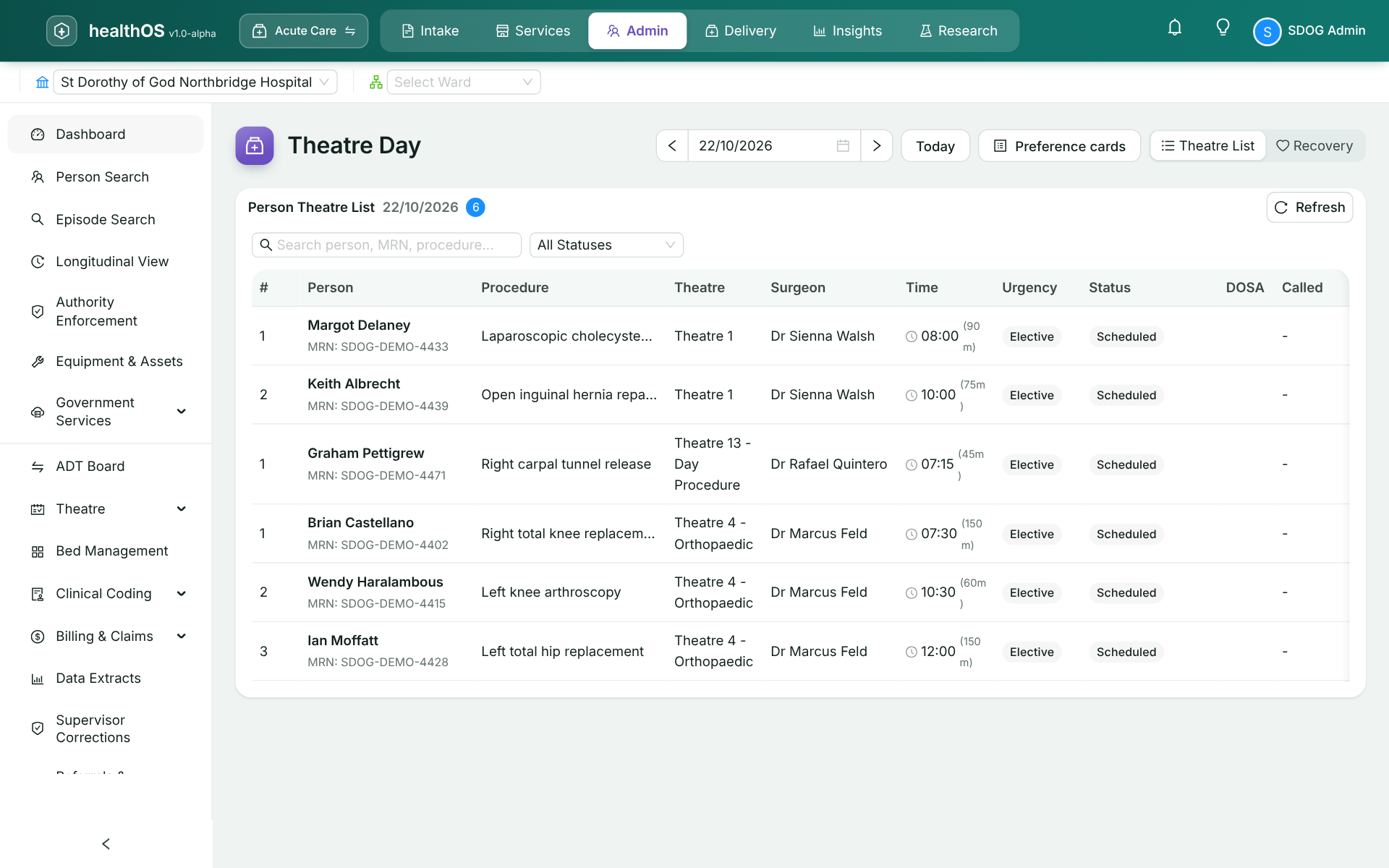
Task: Expand Government Services menu
Action: 106,412
